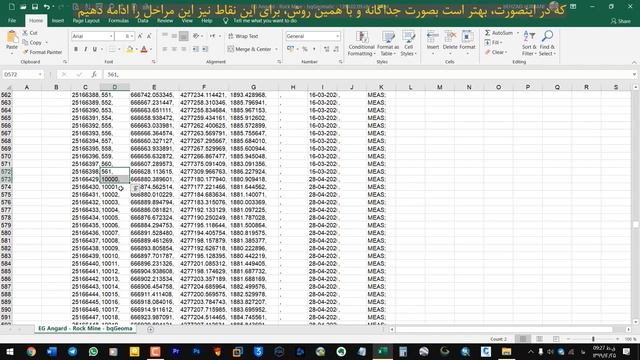
Task: Open the font size dropdown
Action: pos(132,36)
